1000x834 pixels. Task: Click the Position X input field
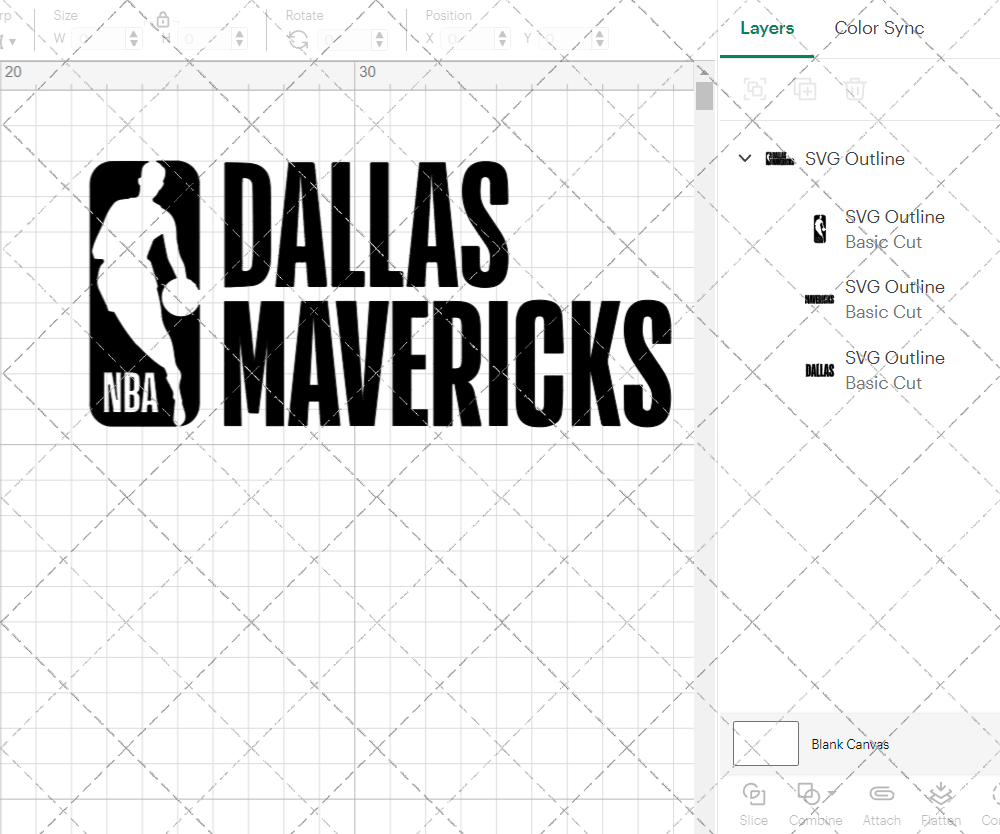coord(467,38)
